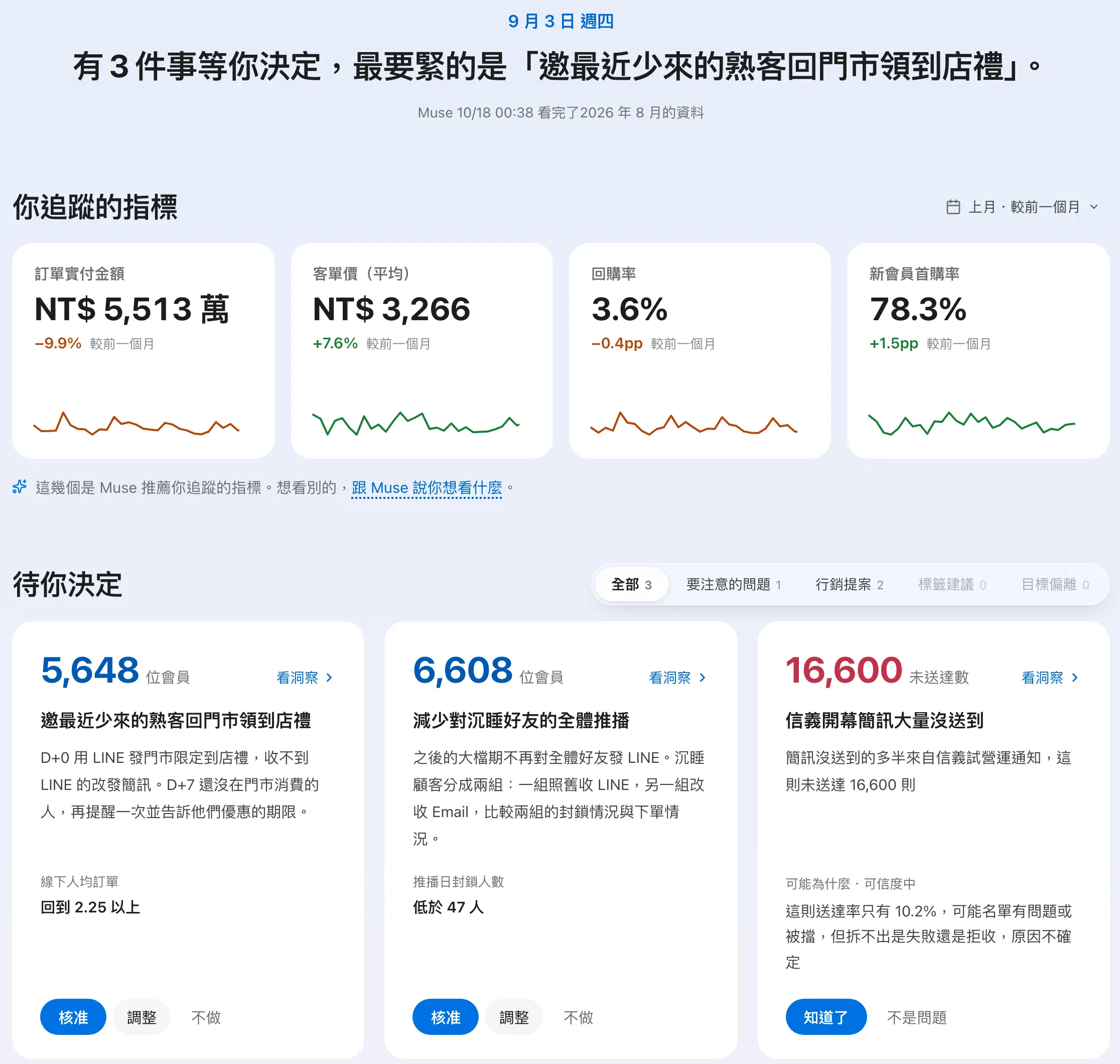Click the +1.5pp change indicator

(894, 343)
